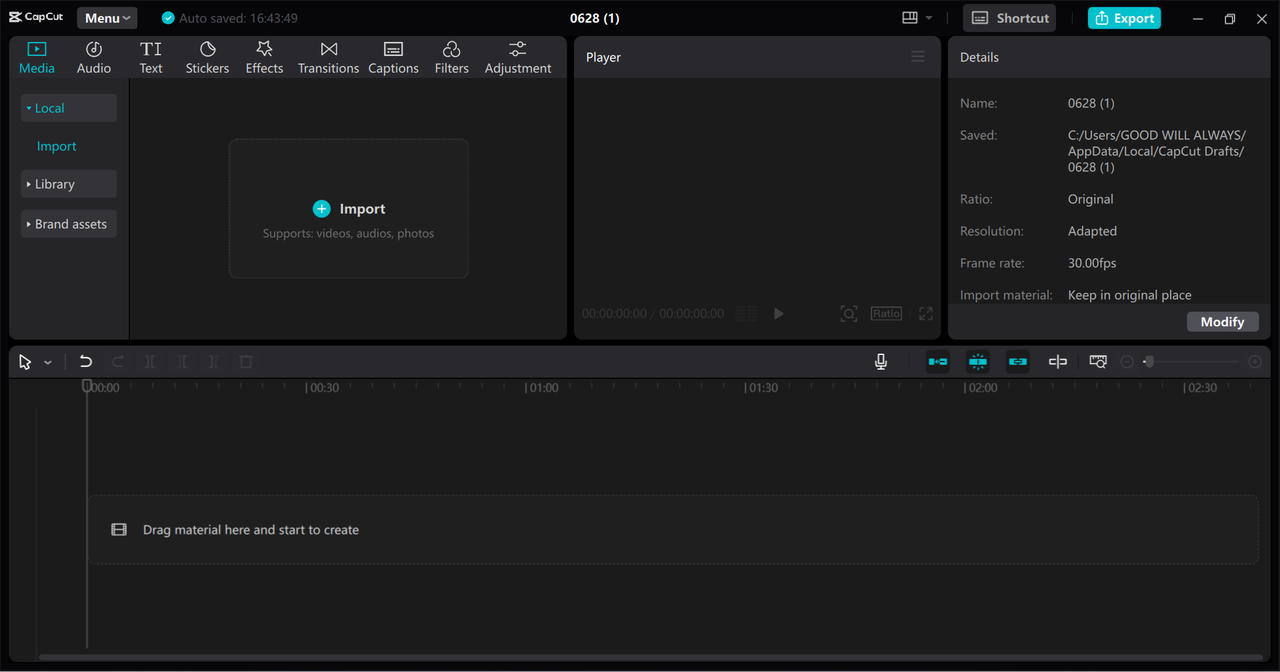Click the Saved path text in Details
The height and width of the screenshot is (672, 1280).
[1157, 151]
